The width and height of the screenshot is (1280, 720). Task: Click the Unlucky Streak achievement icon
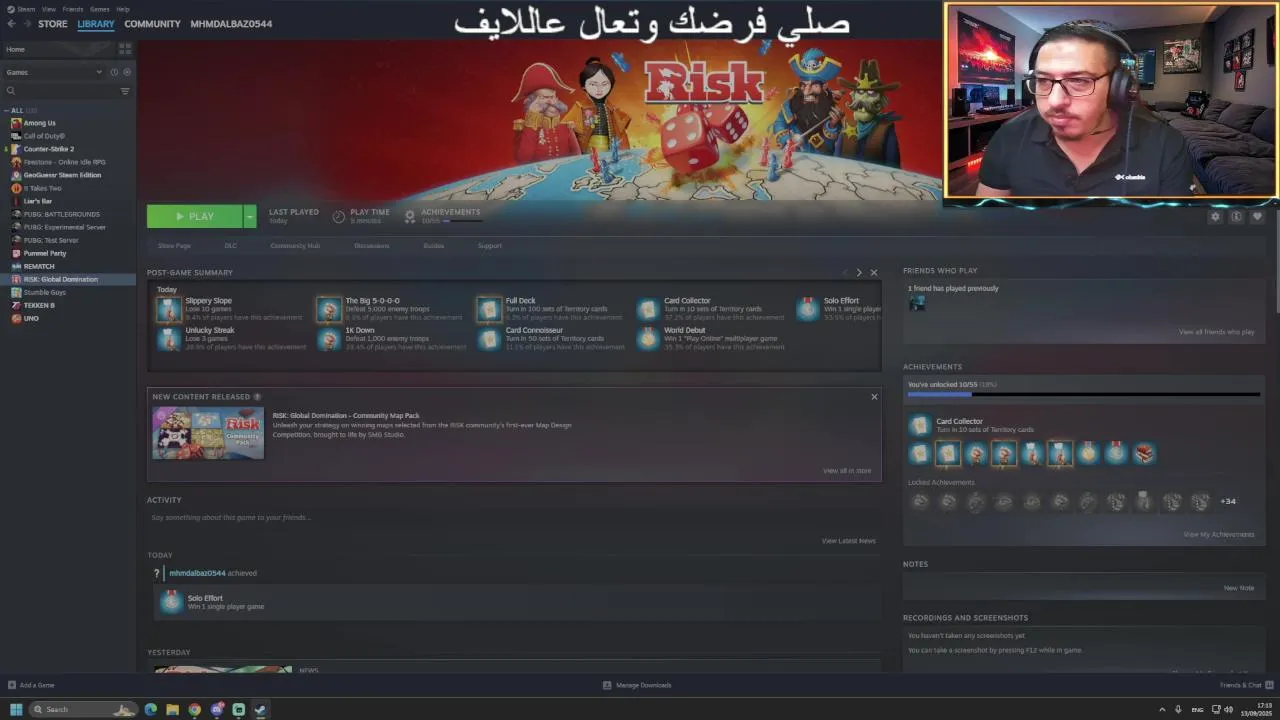tap(169, 339)
